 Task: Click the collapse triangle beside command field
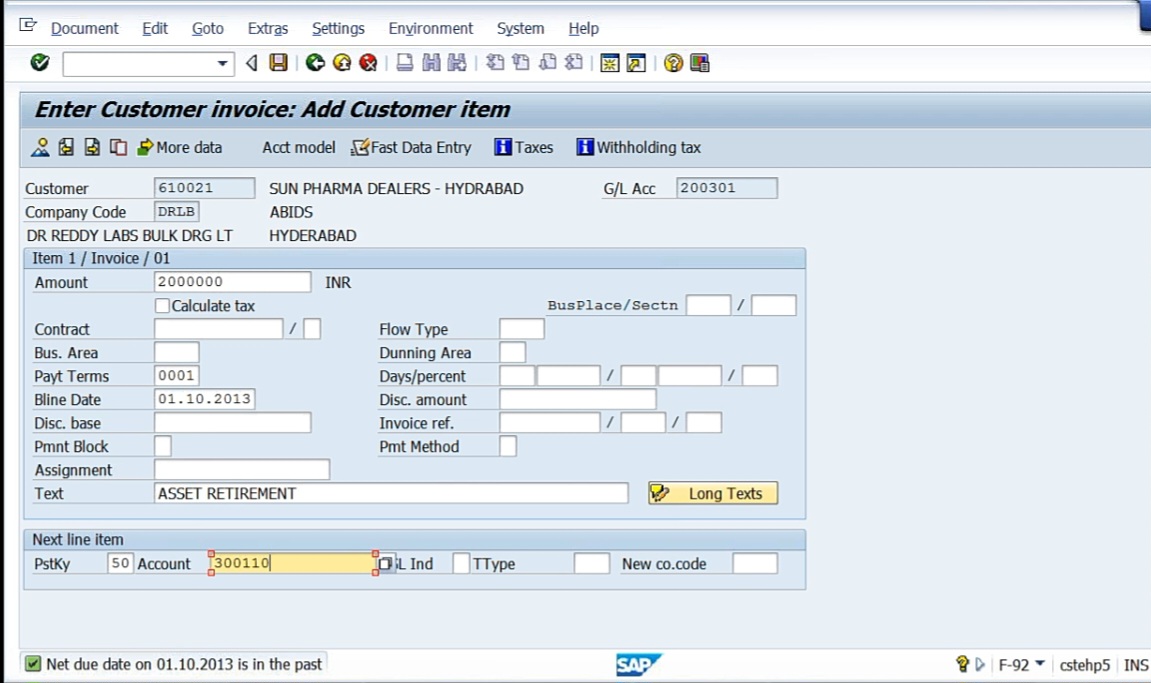click(251, 63)
